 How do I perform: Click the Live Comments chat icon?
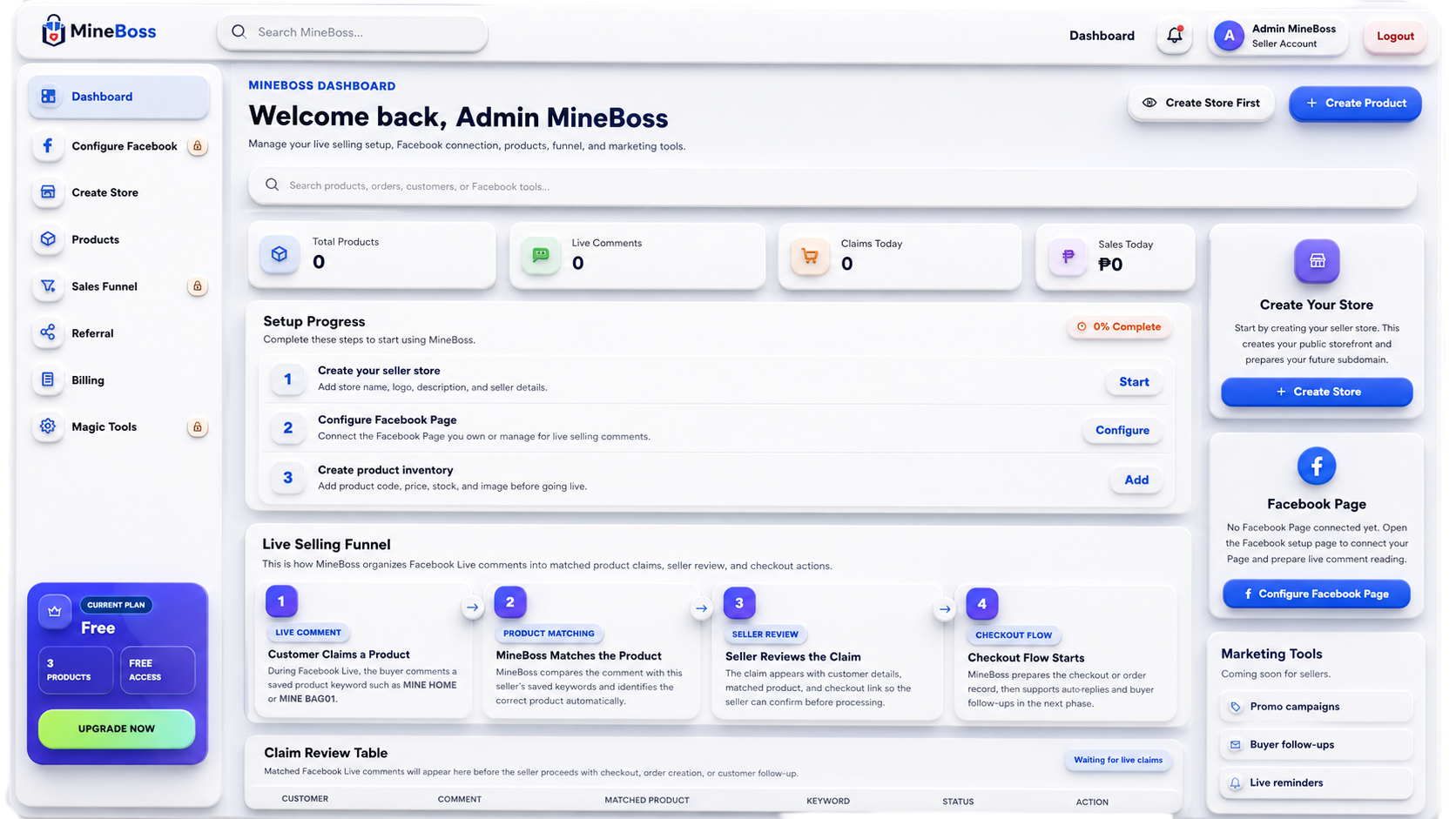tap(541, 255)
